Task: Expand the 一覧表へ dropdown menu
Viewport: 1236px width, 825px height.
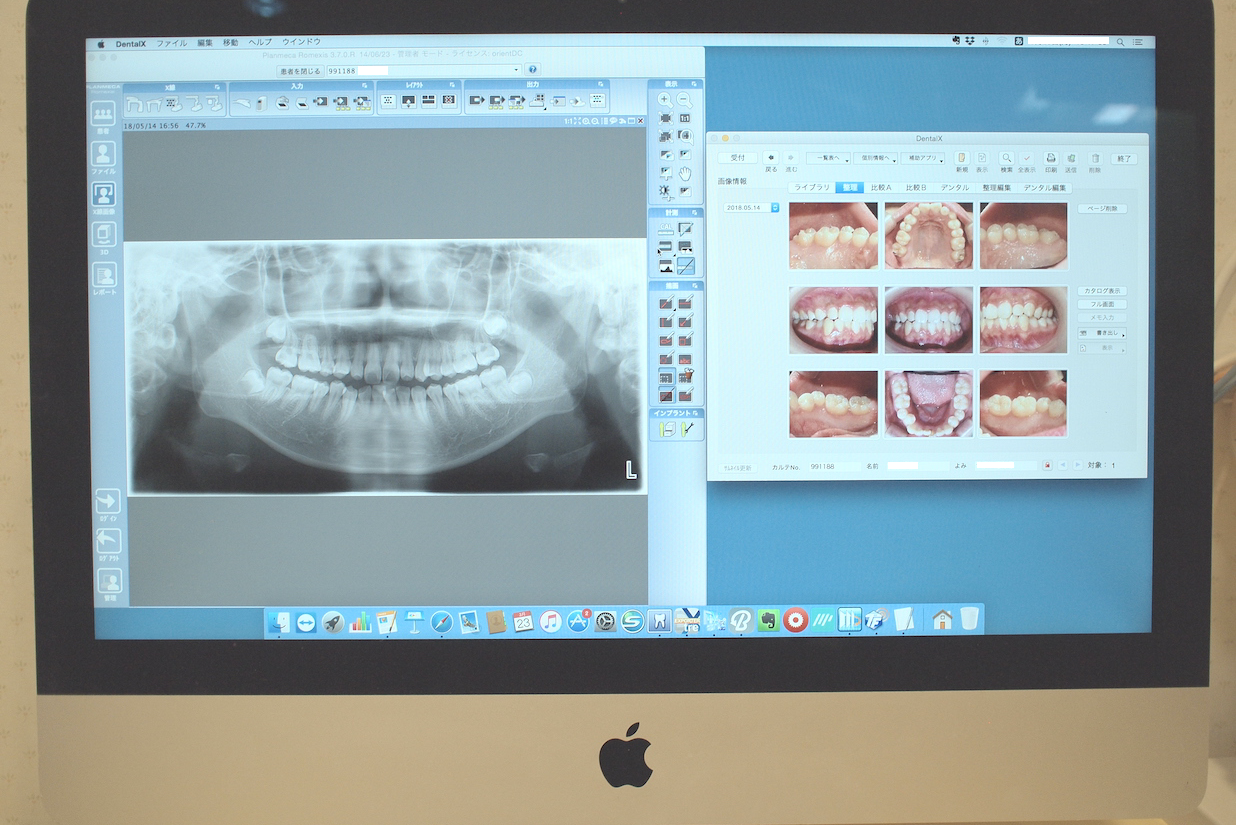Action: click(828, 158)
